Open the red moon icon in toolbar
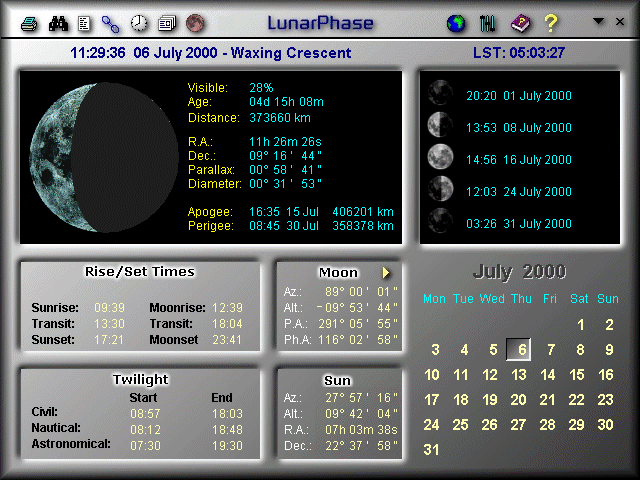640x480 pixels. pos(195,23)
